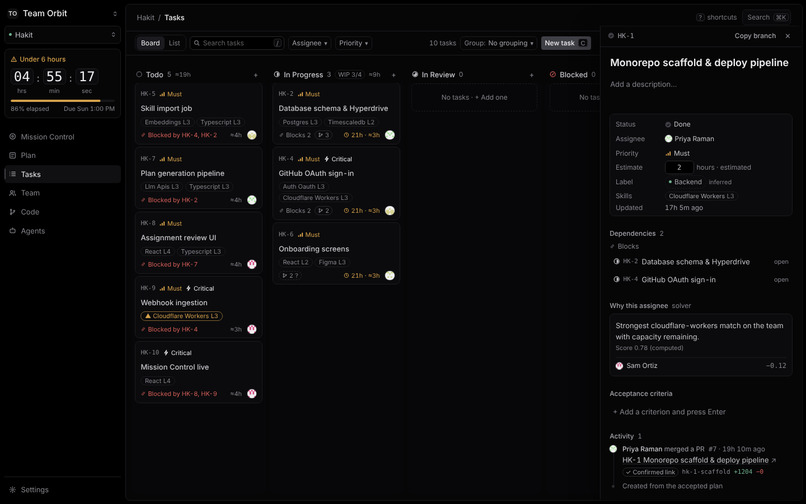This screenshot has width=806, height=504.
Task: Add a task to the In Review column
Action: tap(532, 75)
